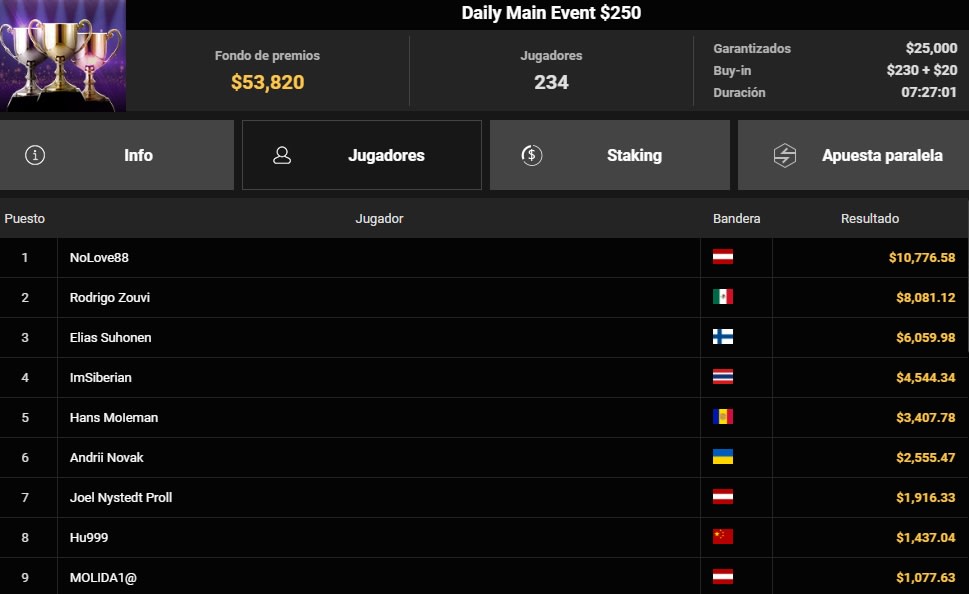Click the dollar coin icon on the Staking tab
This screenshot has width=969, height=594.
click(531, 155)
